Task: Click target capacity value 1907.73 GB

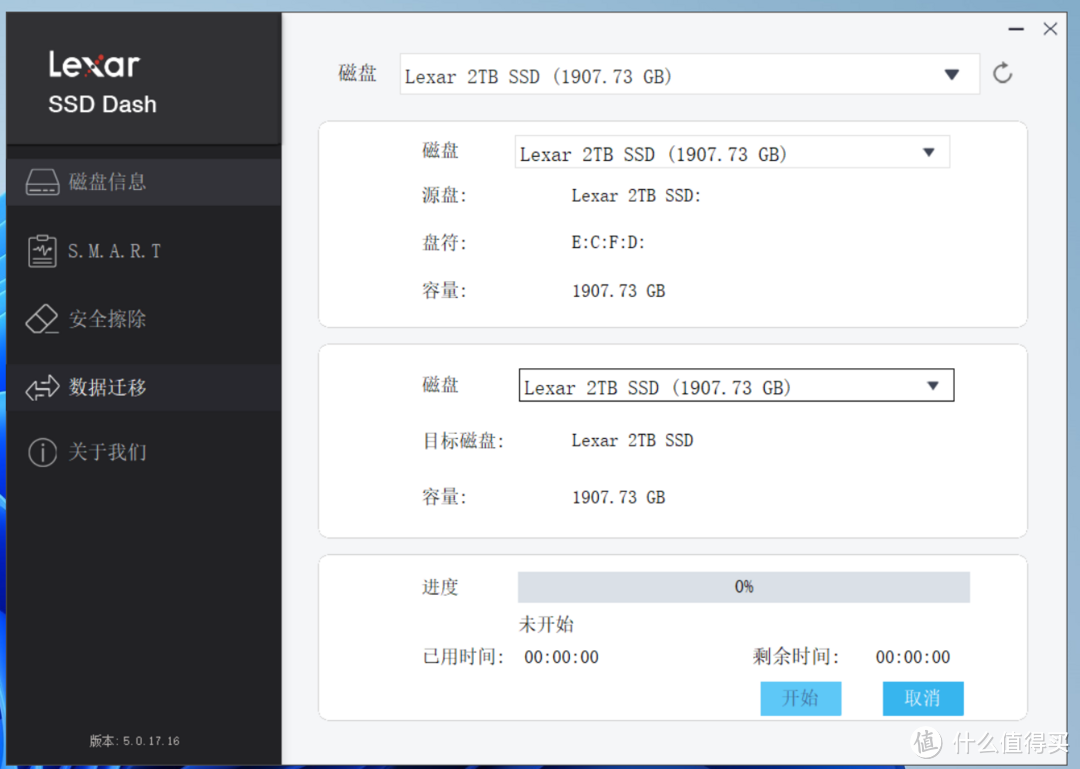Action: coord(619,498)
